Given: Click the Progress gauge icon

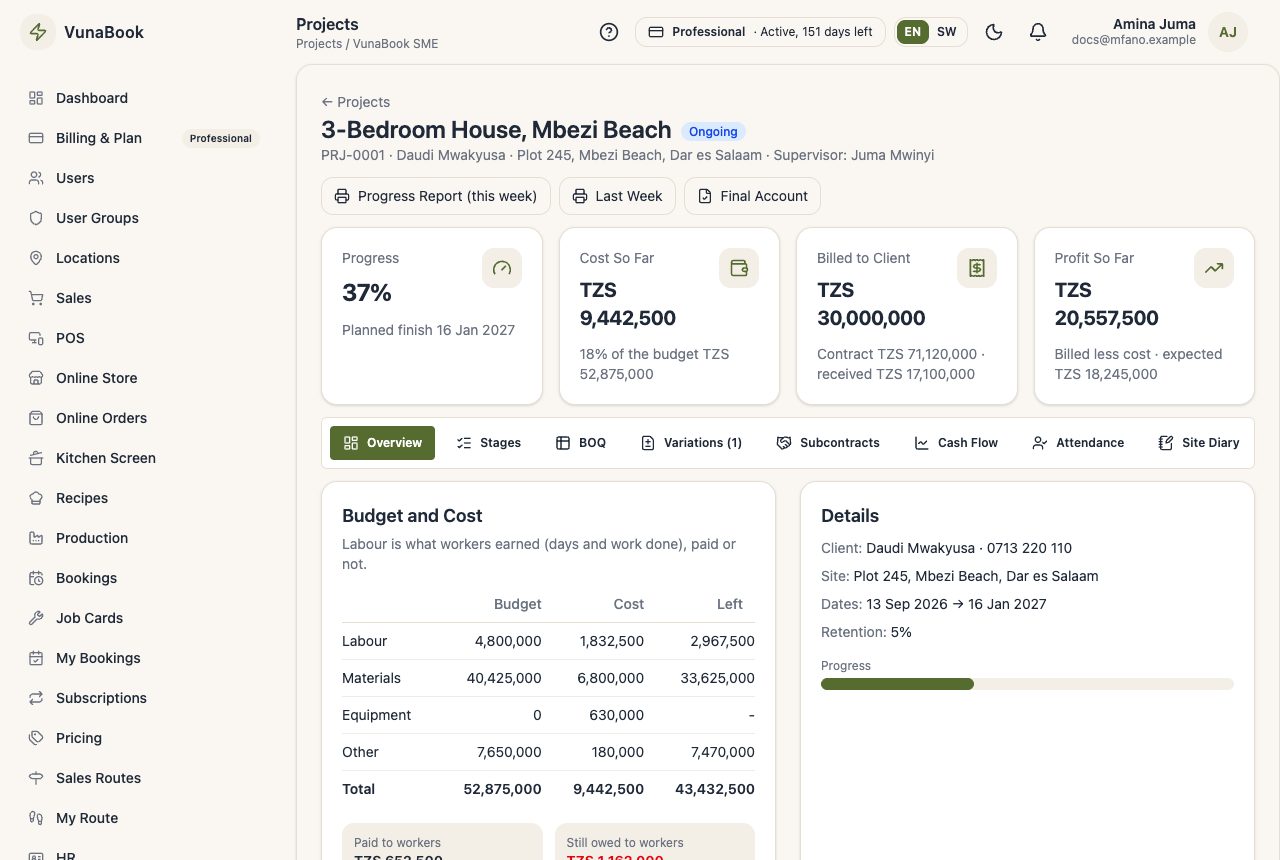Looking at the screenshot, I should tap(502, 268).
